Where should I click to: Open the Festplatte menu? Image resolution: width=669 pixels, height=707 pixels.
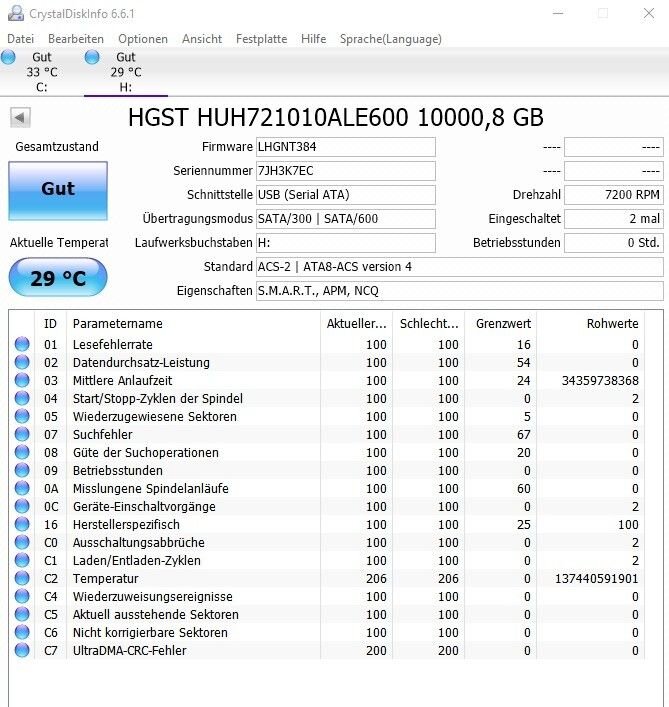click(x=261, y=39)
